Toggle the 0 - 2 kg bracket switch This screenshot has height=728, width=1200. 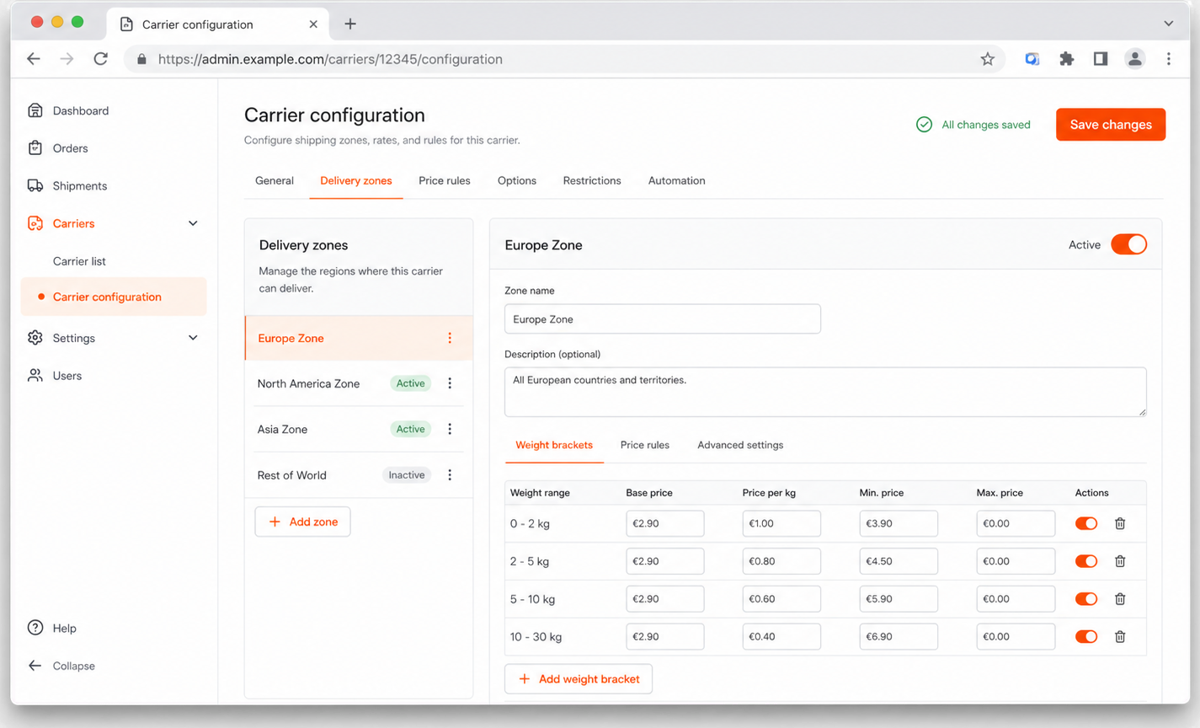1086,524
